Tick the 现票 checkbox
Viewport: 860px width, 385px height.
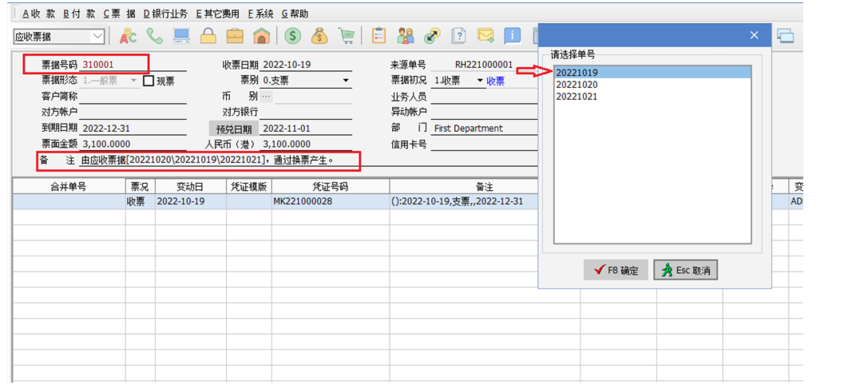point(148,81)
